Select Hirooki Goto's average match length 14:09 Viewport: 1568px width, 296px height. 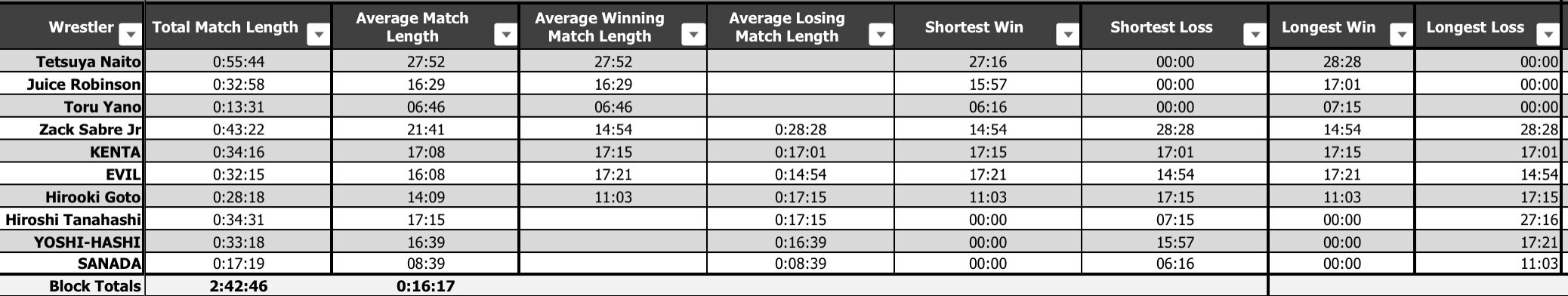click(425, 197)
